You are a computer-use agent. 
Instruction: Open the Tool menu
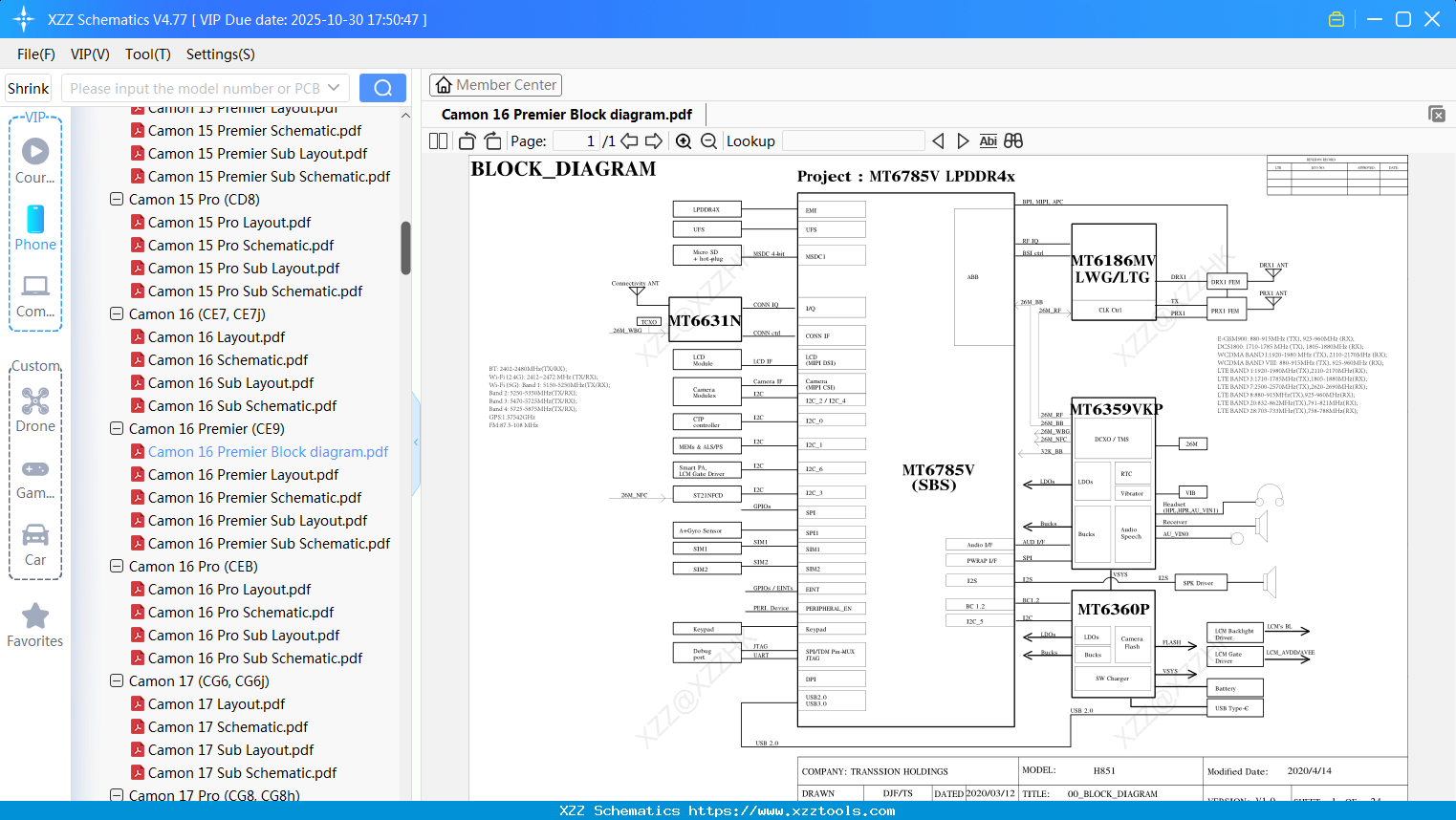pos(147,54)
